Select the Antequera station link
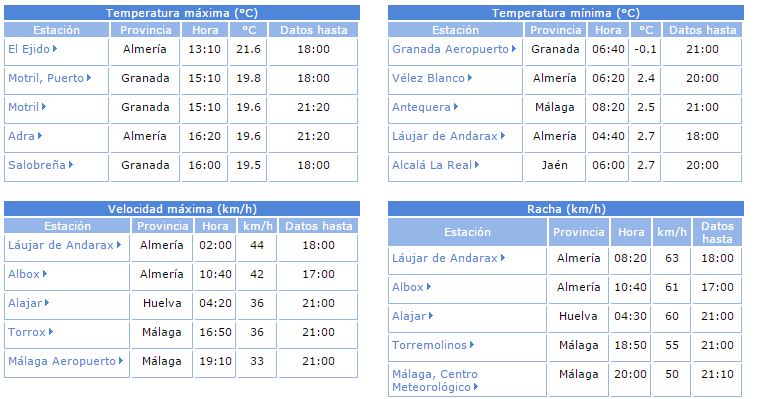 point(421,107)
